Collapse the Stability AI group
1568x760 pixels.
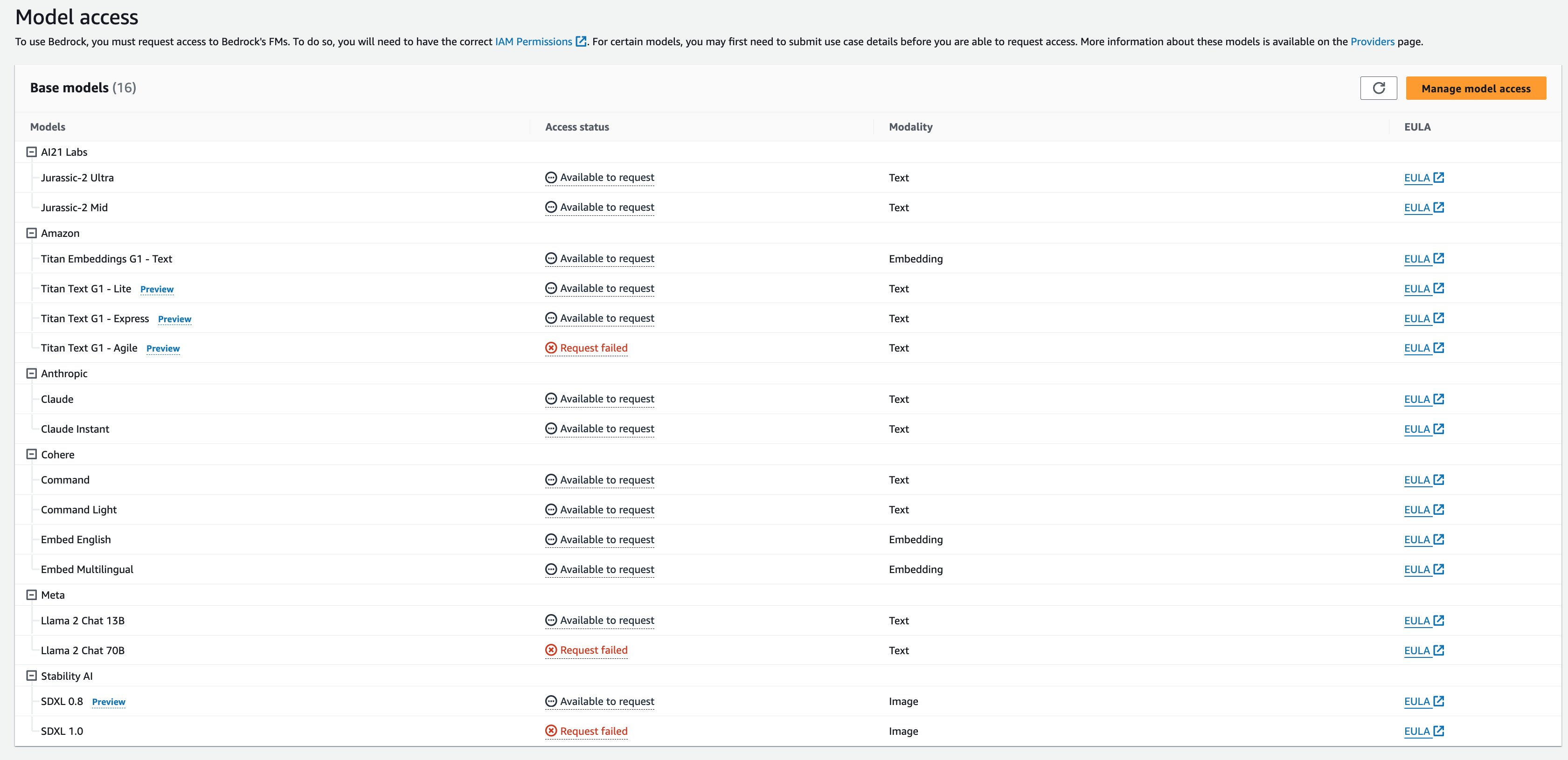tap(32, 676)
